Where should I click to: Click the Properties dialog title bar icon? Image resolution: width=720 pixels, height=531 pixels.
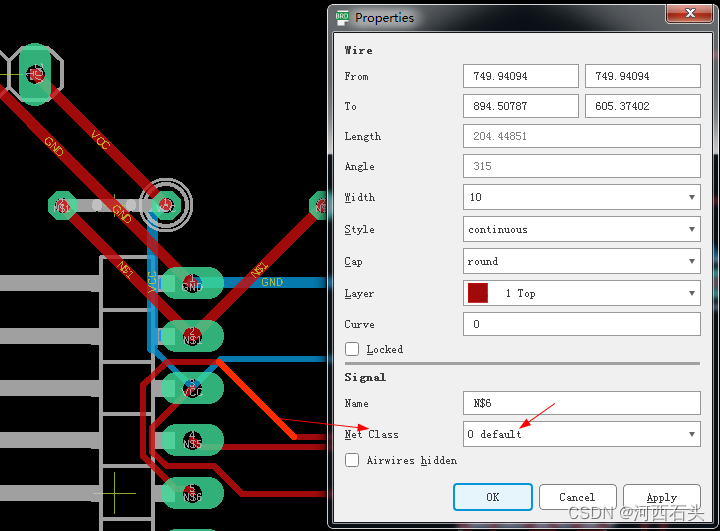tap(343, 17)
